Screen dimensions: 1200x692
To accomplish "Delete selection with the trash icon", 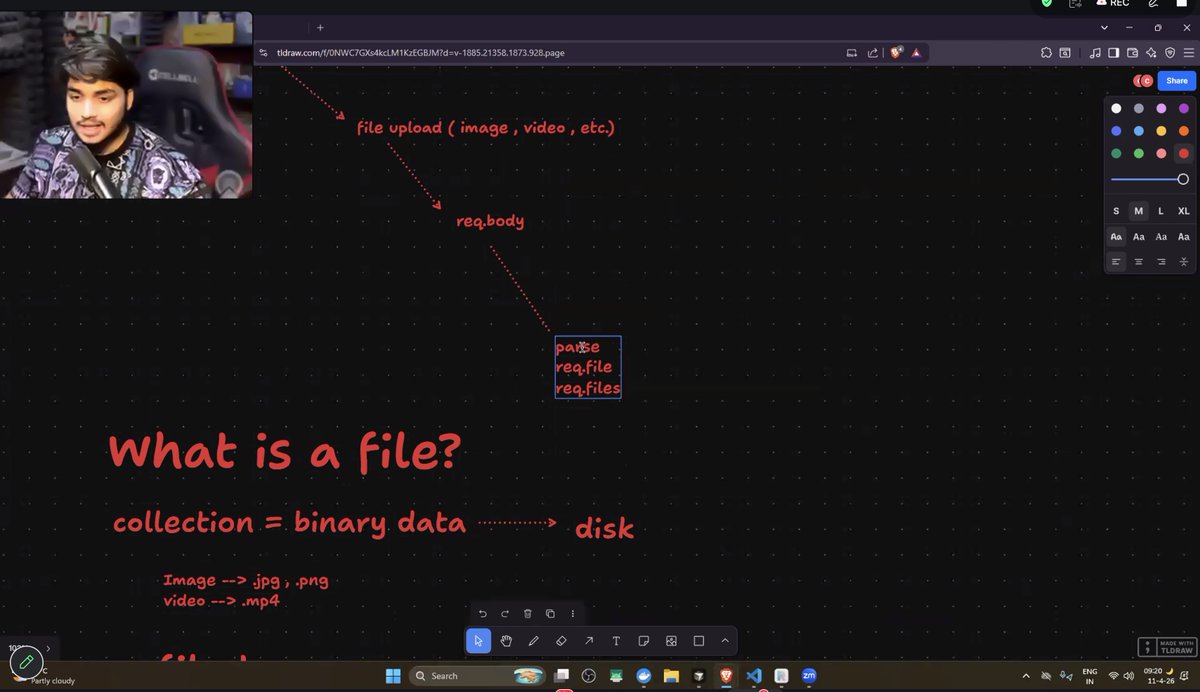I will (x=527, y=613).
